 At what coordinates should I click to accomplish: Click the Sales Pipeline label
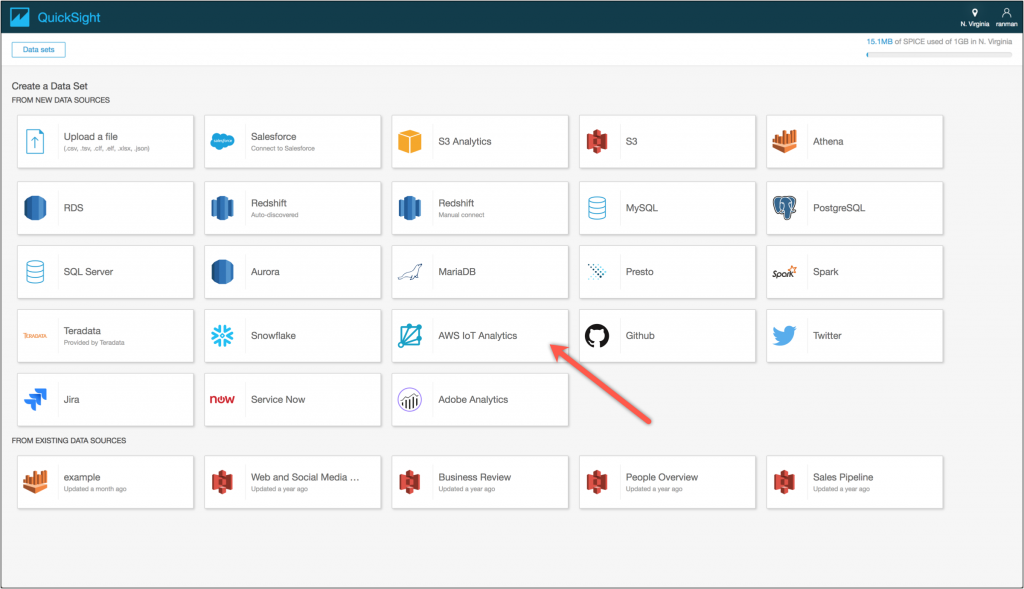click(x=843, y=477)
